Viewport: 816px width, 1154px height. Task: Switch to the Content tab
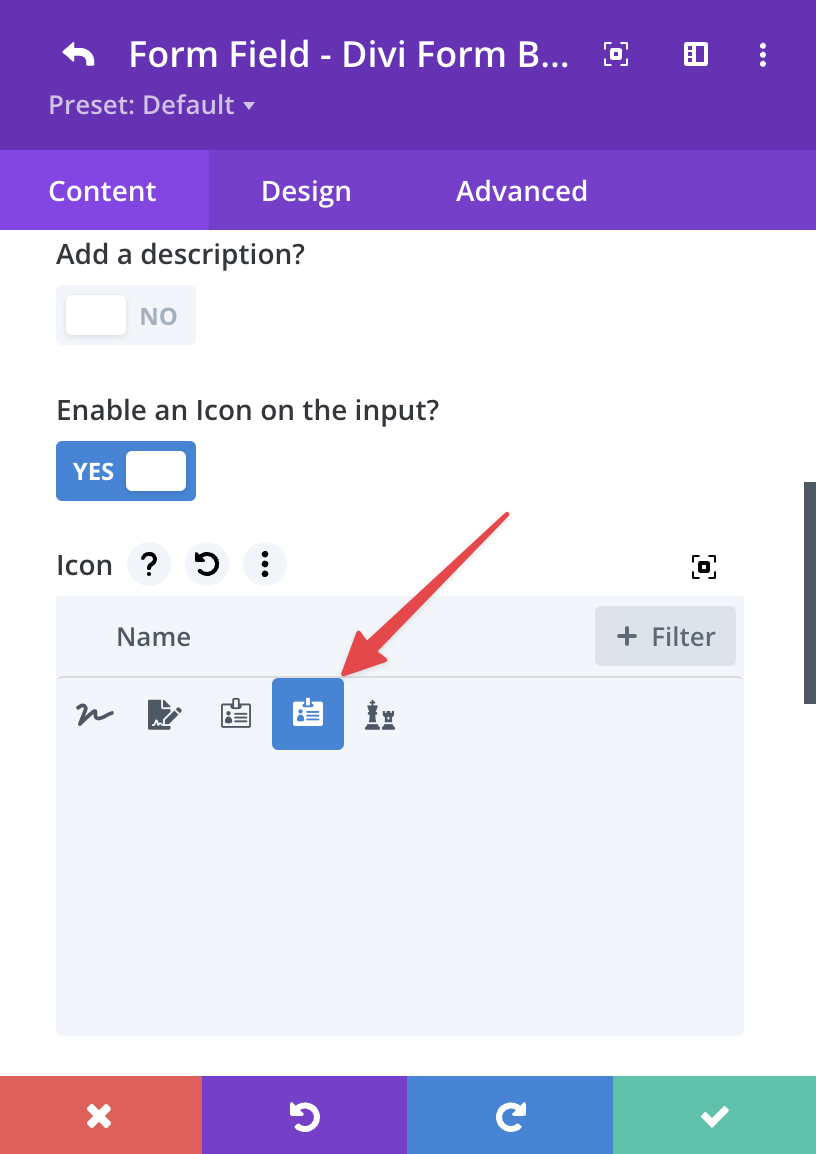pyautogui.click(x=103, y=191)
